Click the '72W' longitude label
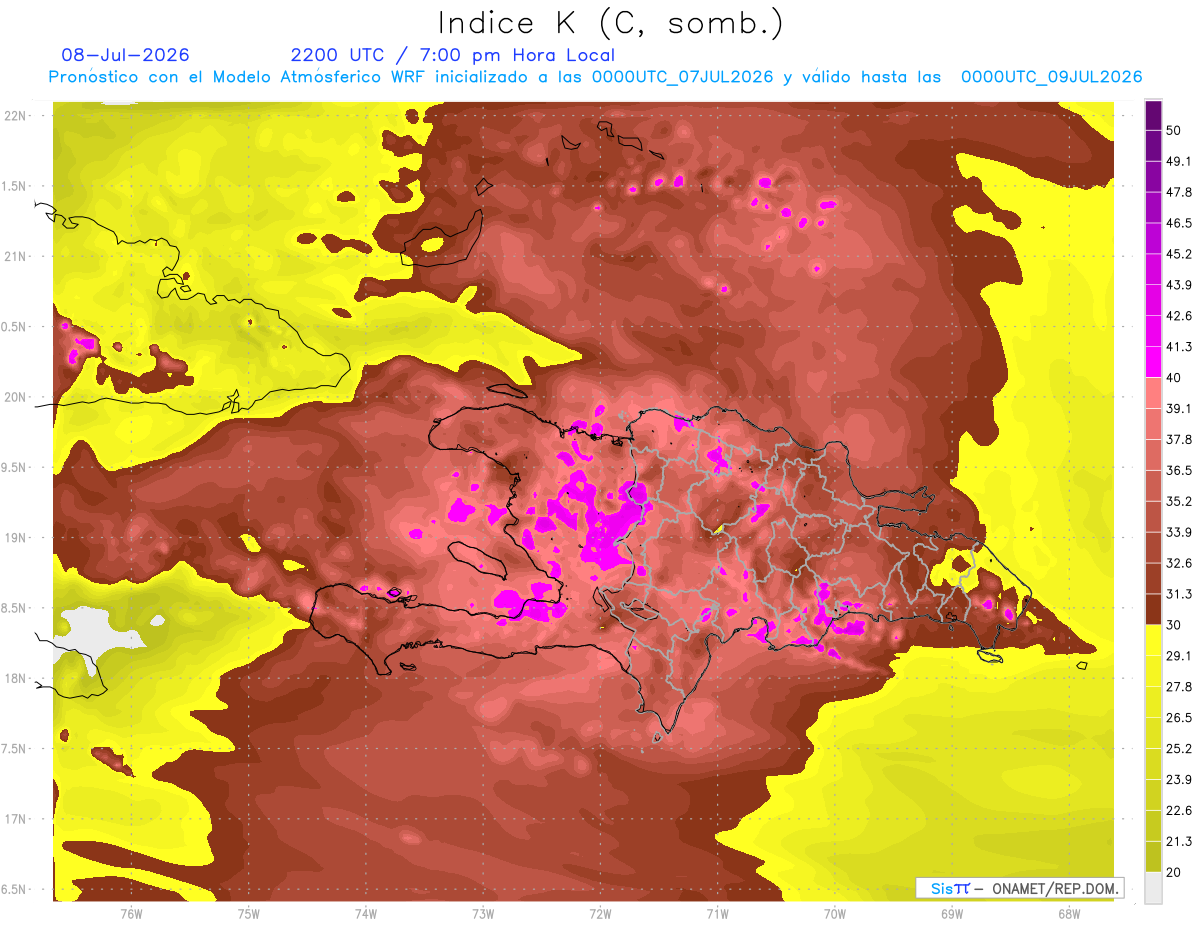1200x927 pixels. pos(600,913)
